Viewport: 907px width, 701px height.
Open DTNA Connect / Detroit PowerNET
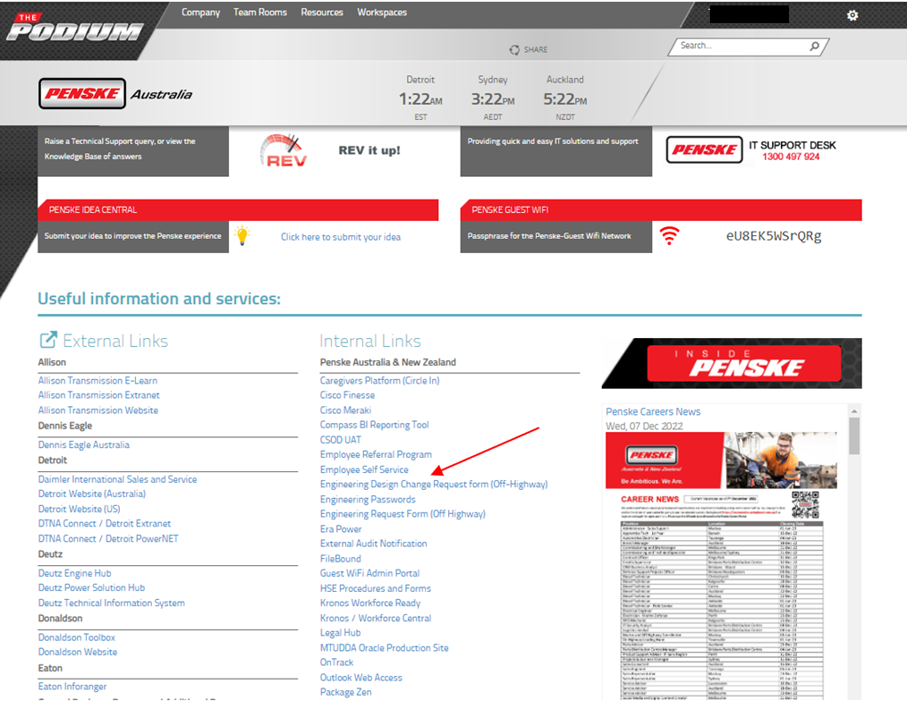tap(108, 538)
